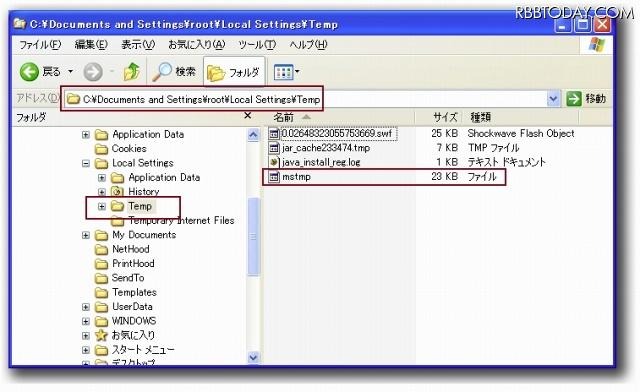Click the green Go (移動) button
The height and width of the screenshot is (392, 640).
586,98
